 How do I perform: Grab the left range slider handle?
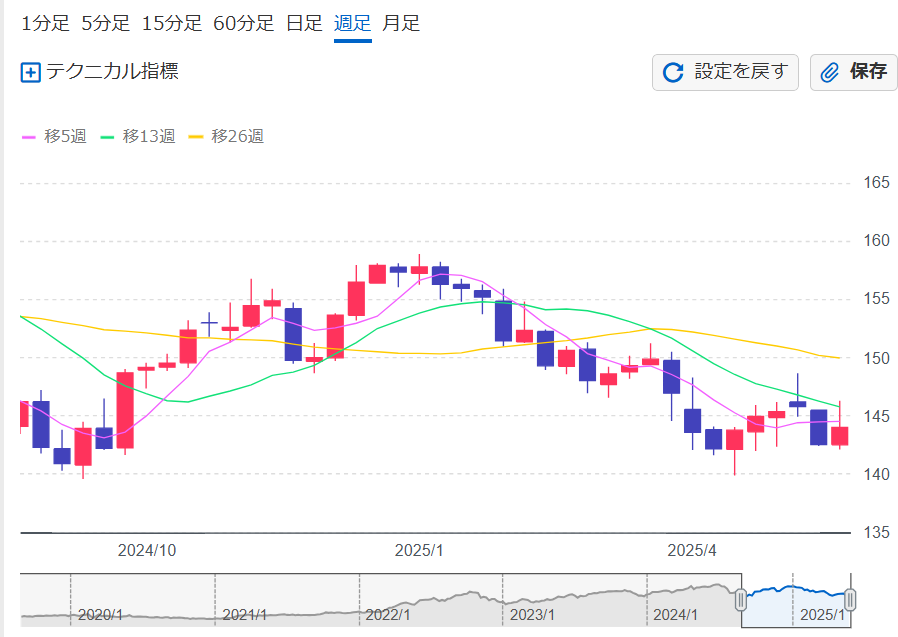[741, 600]
